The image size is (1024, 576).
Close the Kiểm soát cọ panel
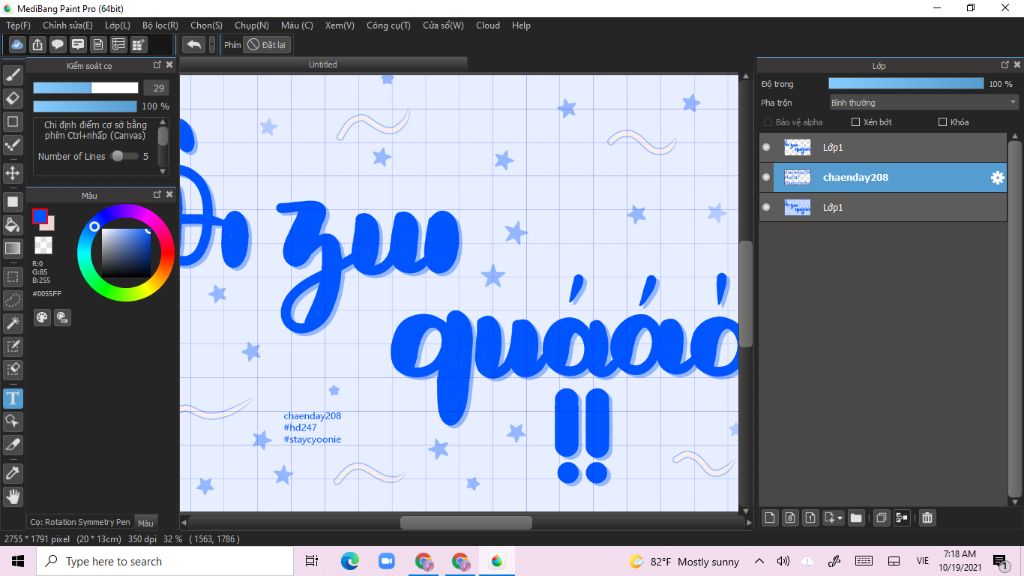click(169, 65)
